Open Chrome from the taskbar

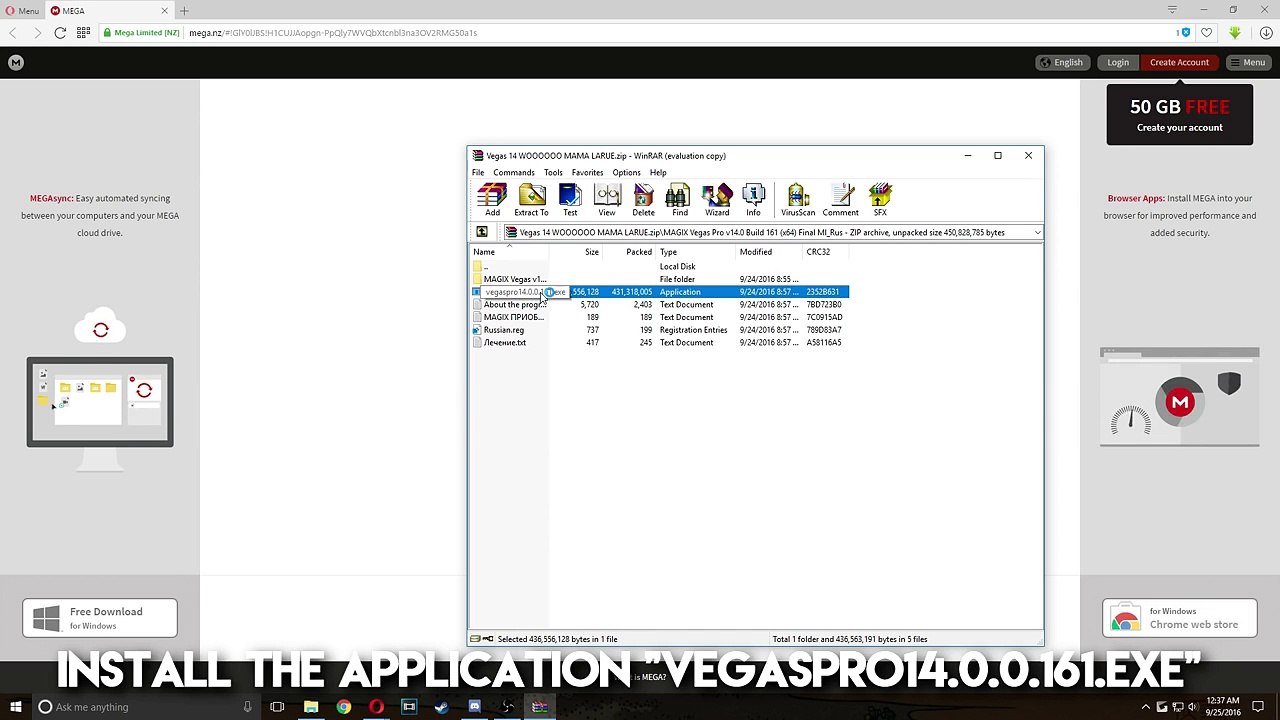[343, 707]
